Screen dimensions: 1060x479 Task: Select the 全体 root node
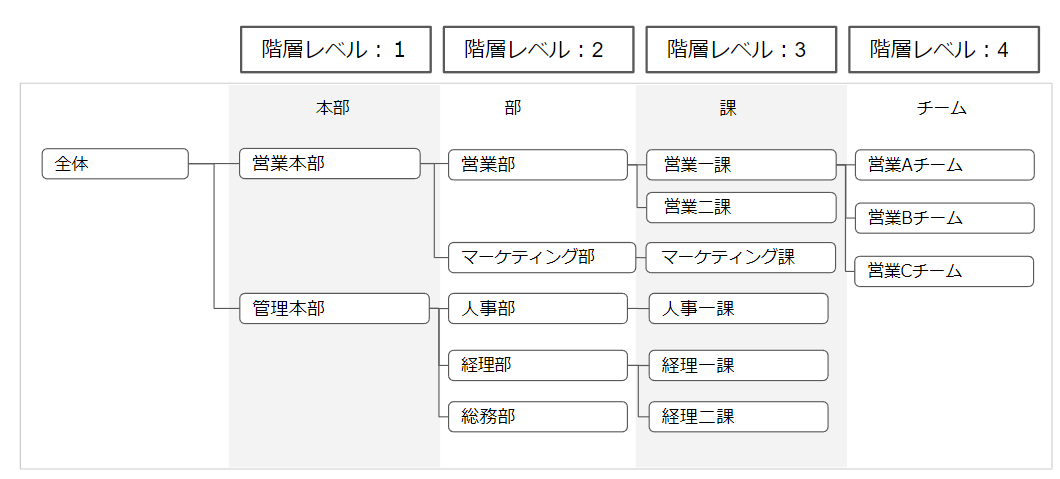click(x=115, y=164)
